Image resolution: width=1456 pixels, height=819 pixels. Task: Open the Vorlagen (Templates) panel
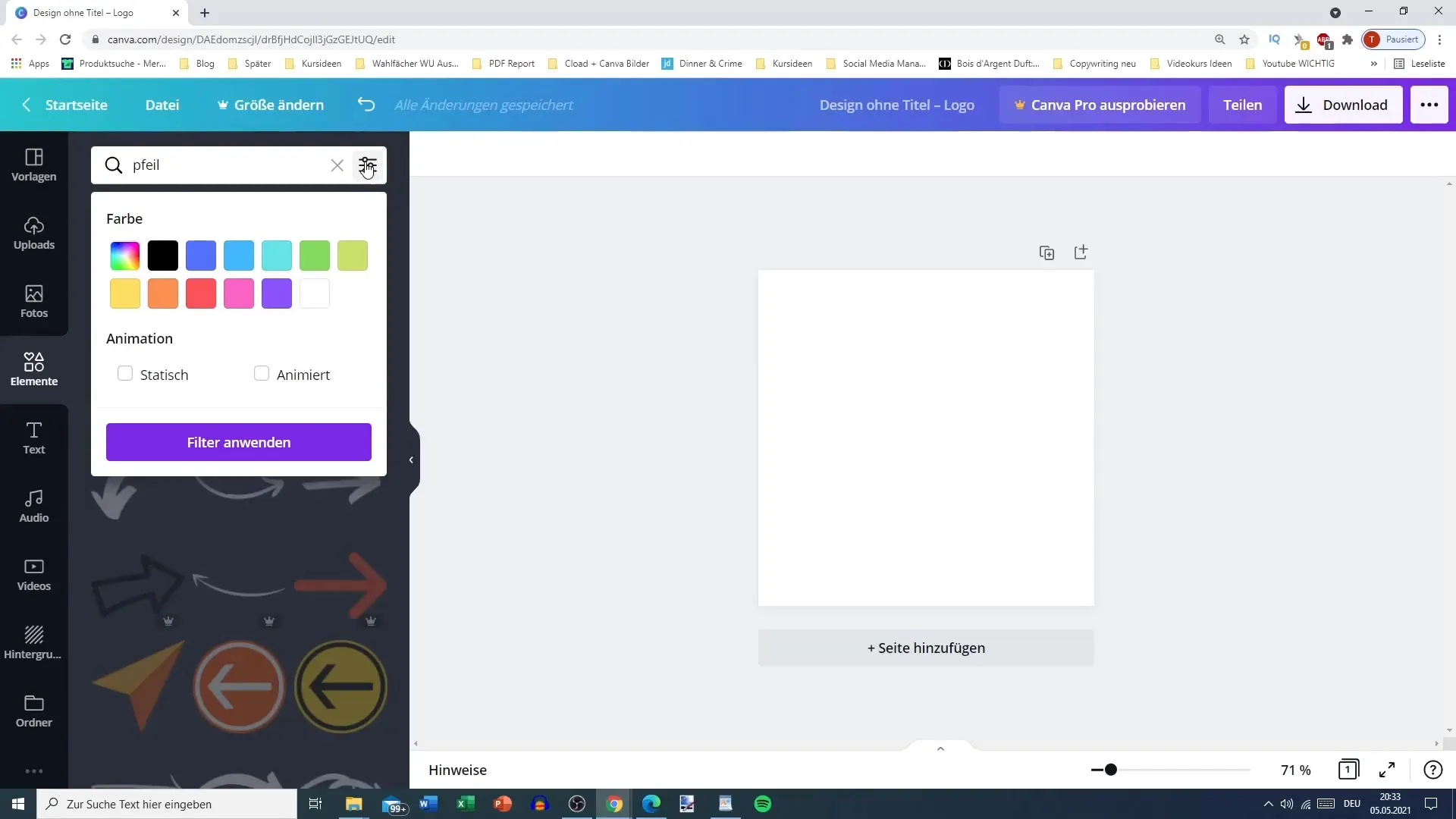point(33,163)
